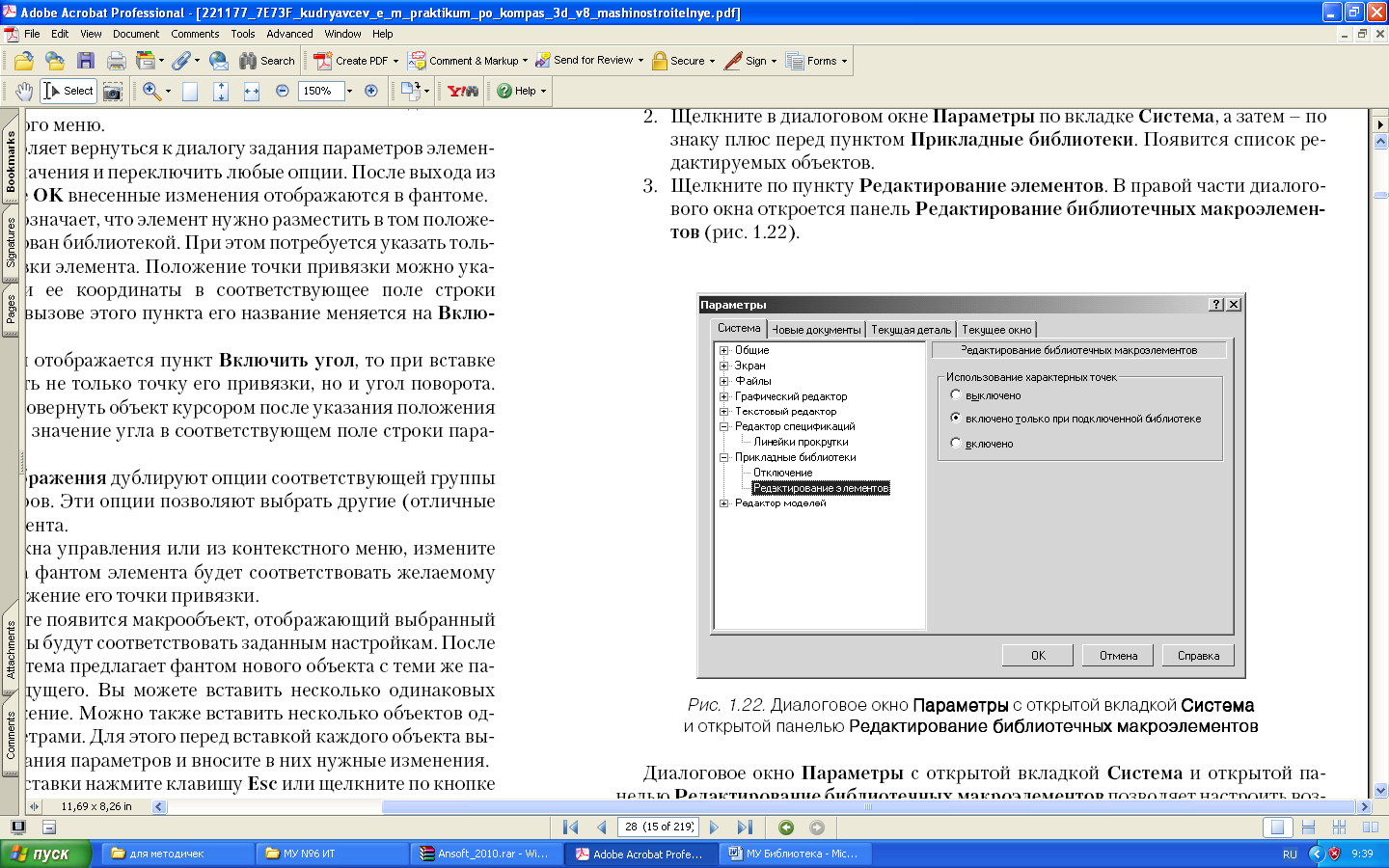Open 'для методичек' taskbar folder
The image size is (1389, 868).
click(178, 854)
